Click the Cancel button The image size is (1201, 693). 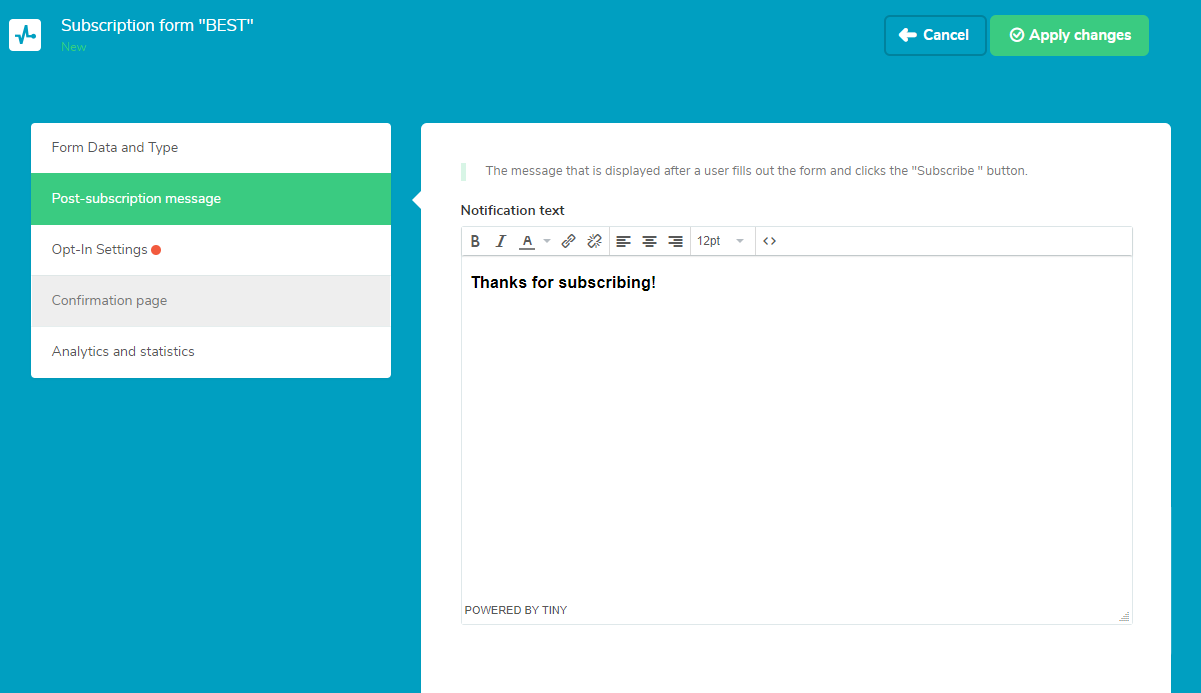click(x=935, y=35)
